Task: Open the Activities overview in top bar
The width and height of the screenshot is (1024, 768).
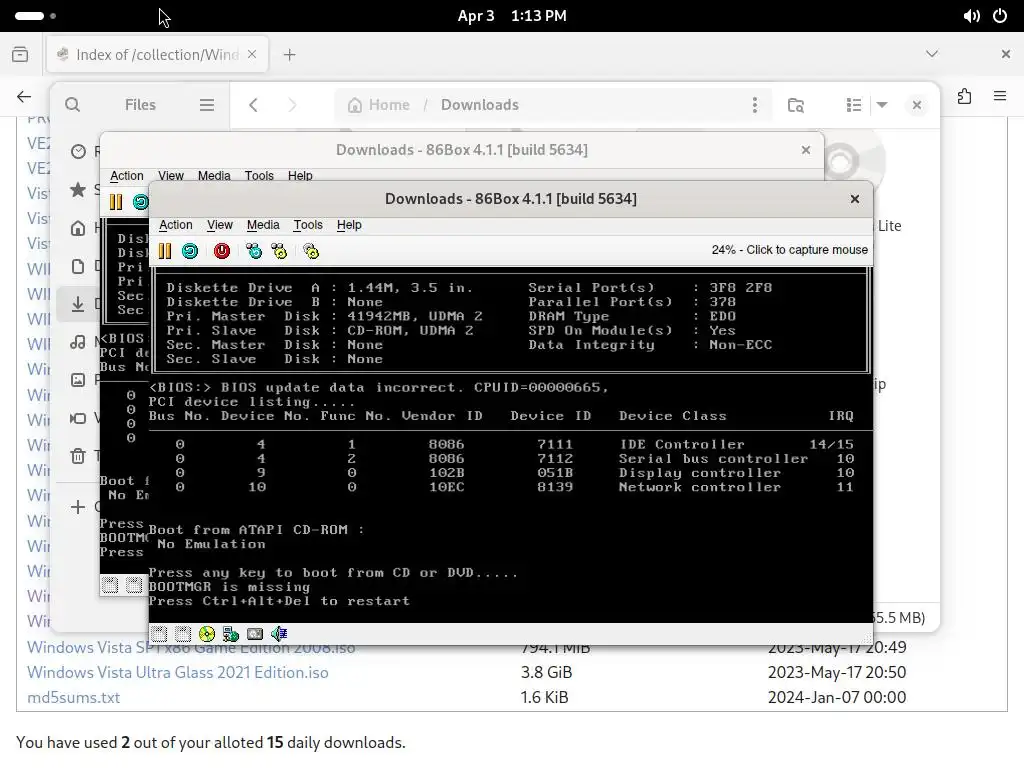Action: coord(35,16)
